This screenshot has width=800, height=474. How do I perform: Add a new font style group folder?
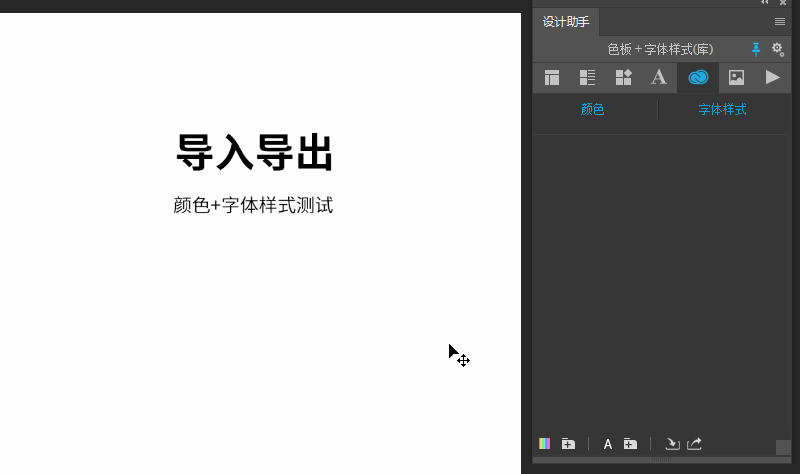point(630,444)
